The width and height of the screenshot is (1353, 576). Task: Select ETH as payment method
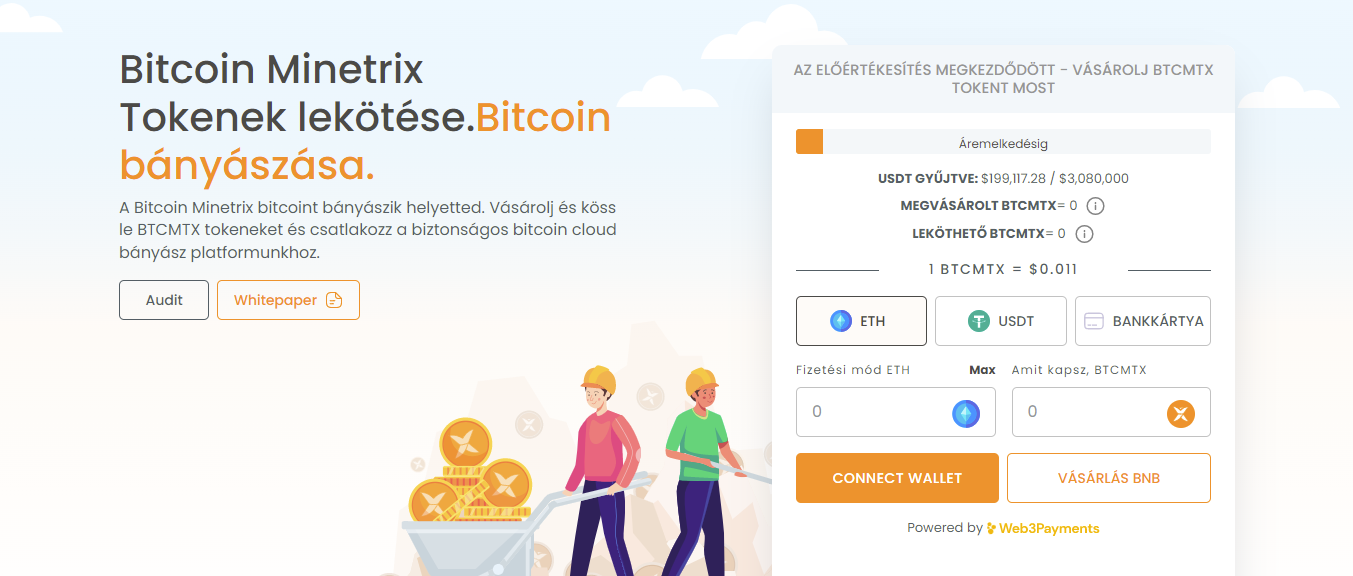861,321
